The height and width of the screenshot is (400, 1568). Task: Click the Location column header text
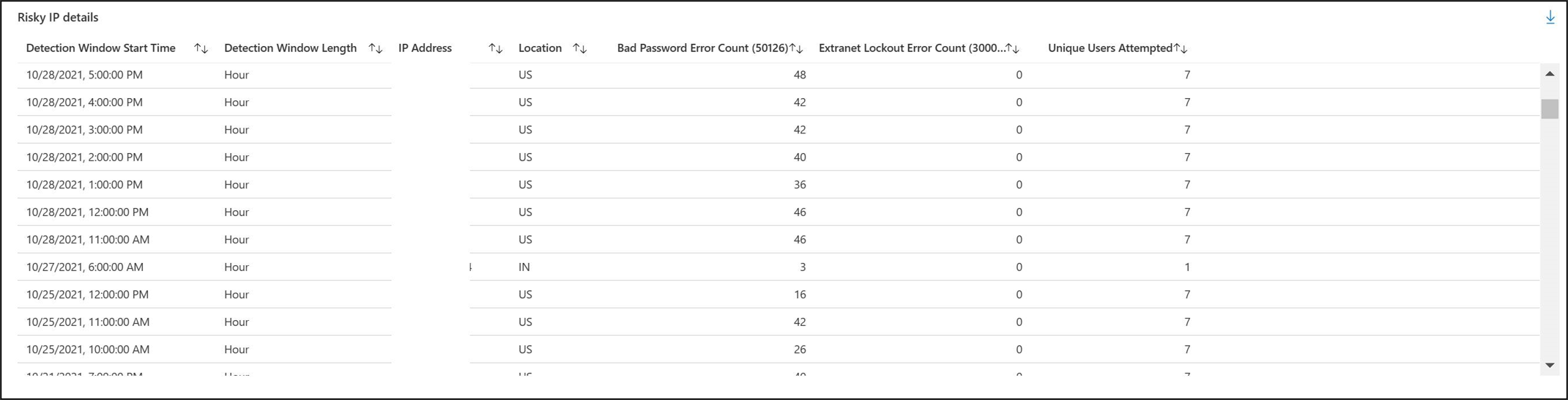[x=540, y=48]
